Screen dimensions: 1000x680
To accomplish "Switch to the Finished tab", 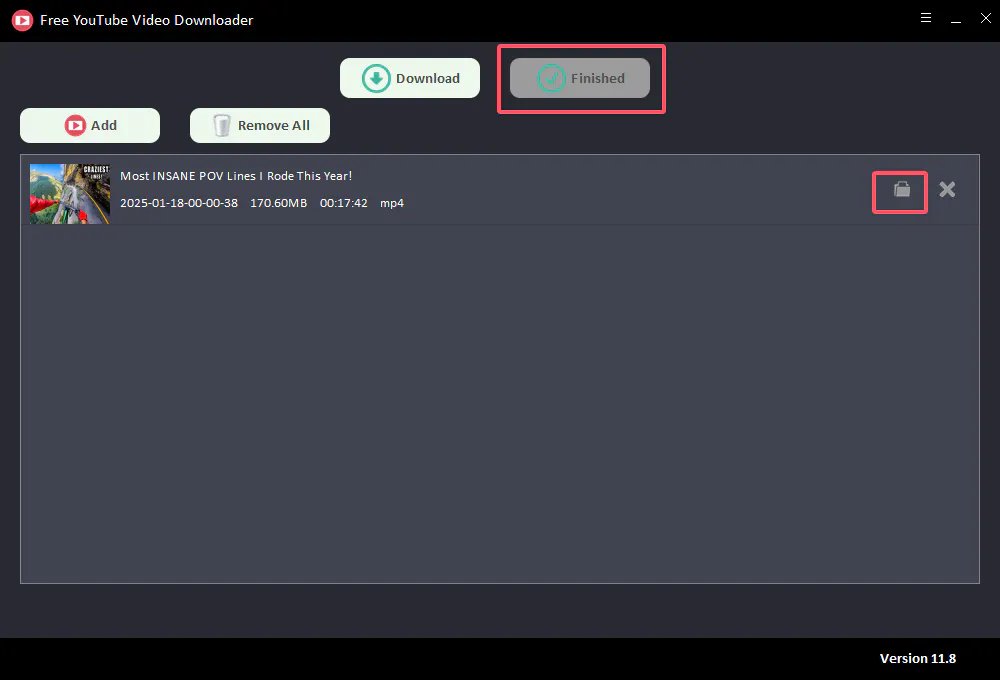I will [580, 78].
